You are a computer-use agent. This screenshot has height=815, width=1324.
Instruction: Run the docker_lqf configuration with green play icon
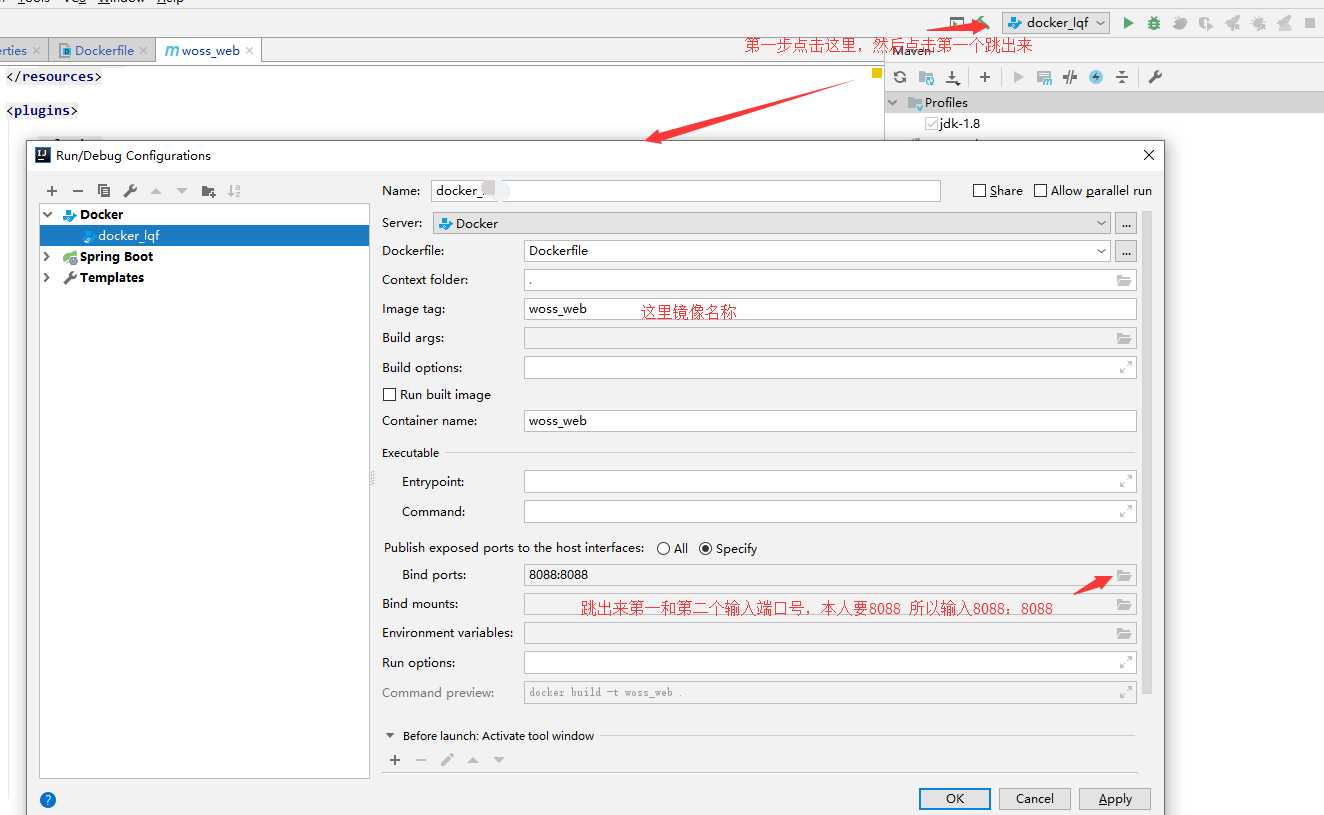coord(1128,23)
